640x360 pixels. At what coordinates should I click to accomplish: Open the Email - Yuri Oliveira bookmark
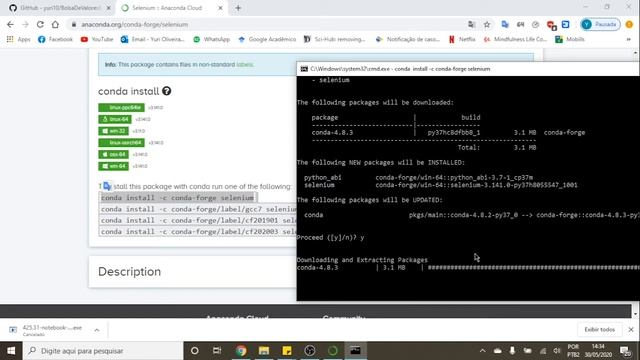click(x=153, y=39)
